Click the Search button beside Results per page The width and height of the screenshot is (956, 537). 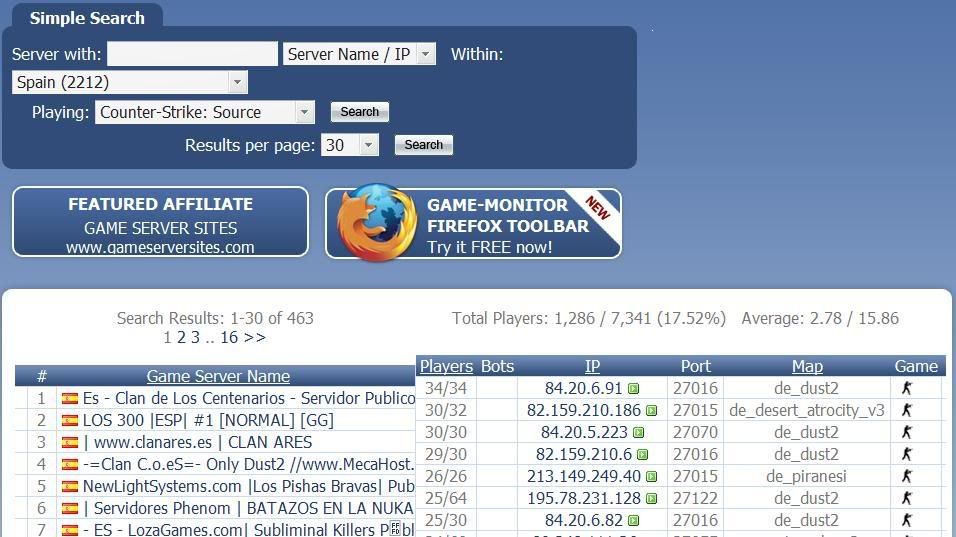click(424, 144)
